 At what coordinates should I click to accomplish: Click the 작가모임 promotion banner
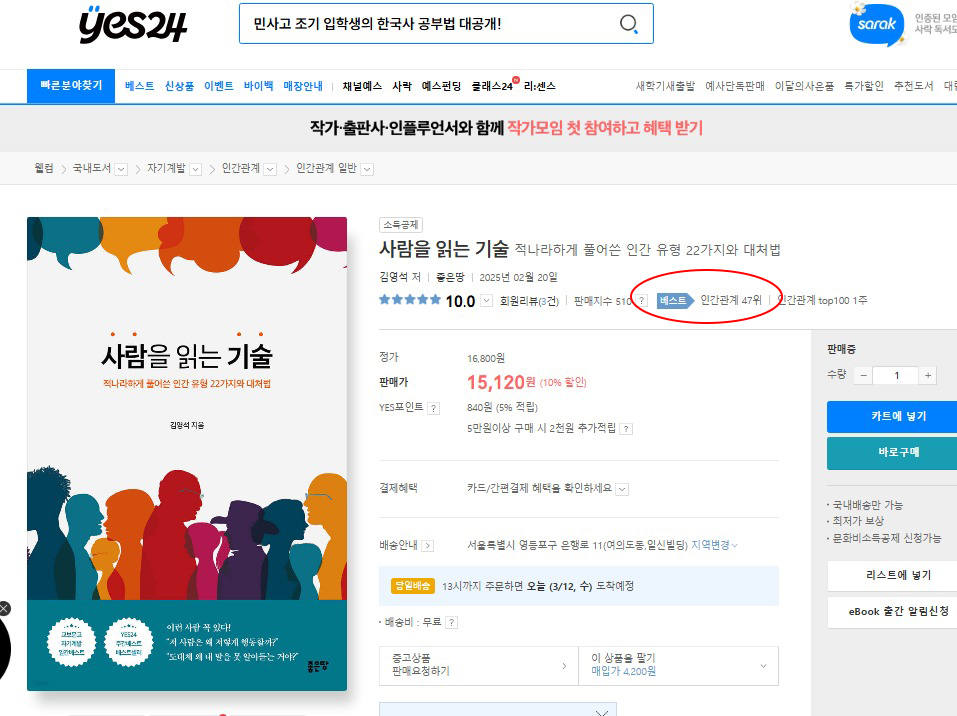pos(507,128)
